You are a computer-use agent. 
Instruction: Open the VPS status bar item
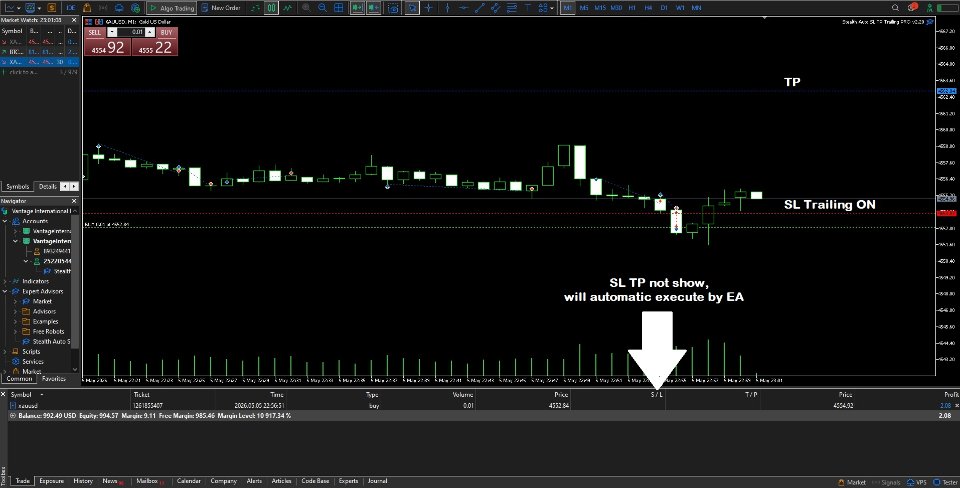pyautogui.click(x=917, y=482)
